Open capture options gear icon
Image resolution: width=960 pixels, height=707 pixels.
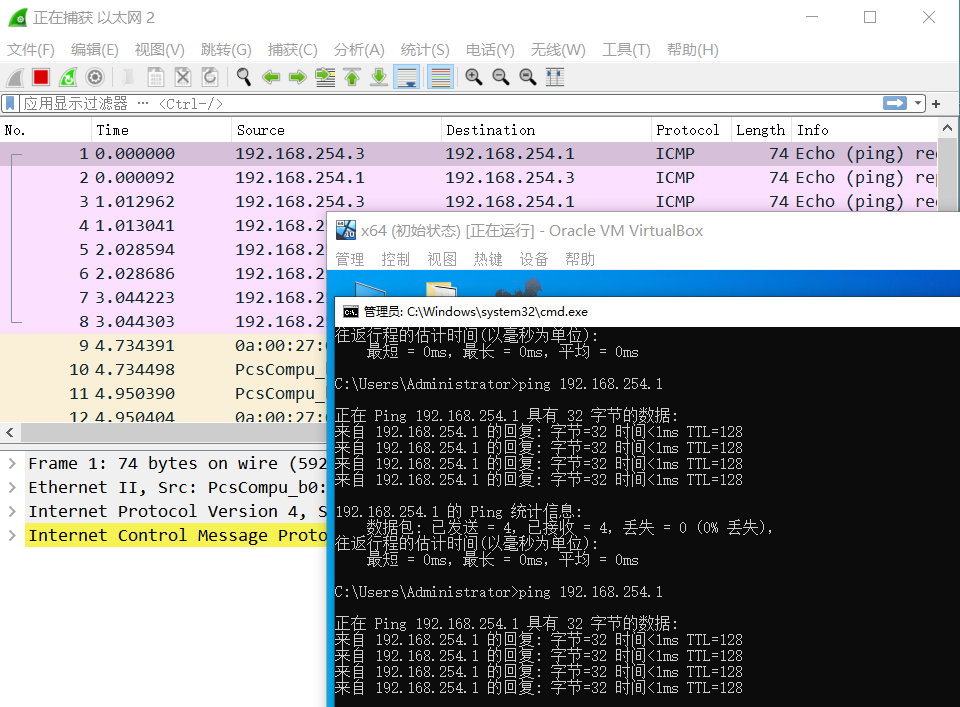pyautogui.click(x=95, y=77)
